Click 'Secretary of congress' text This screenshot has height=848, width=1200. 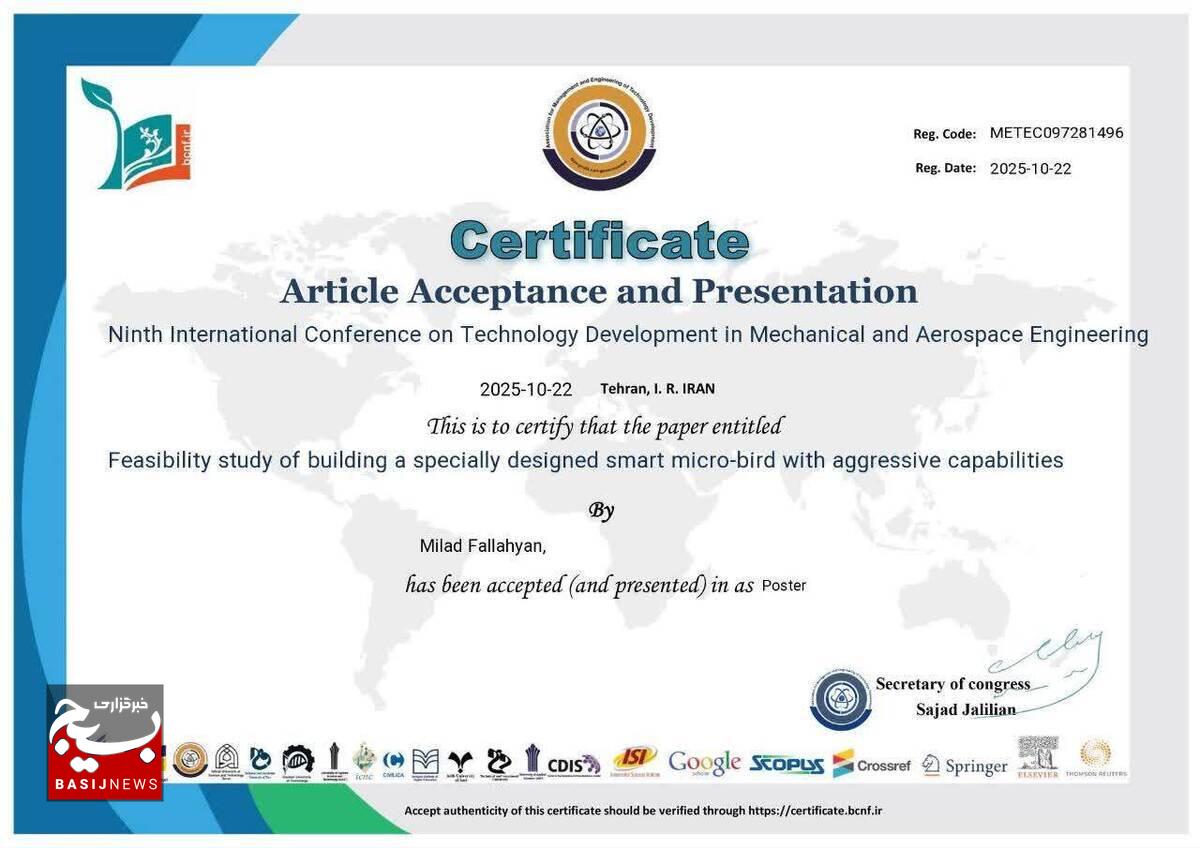point(953,685)
